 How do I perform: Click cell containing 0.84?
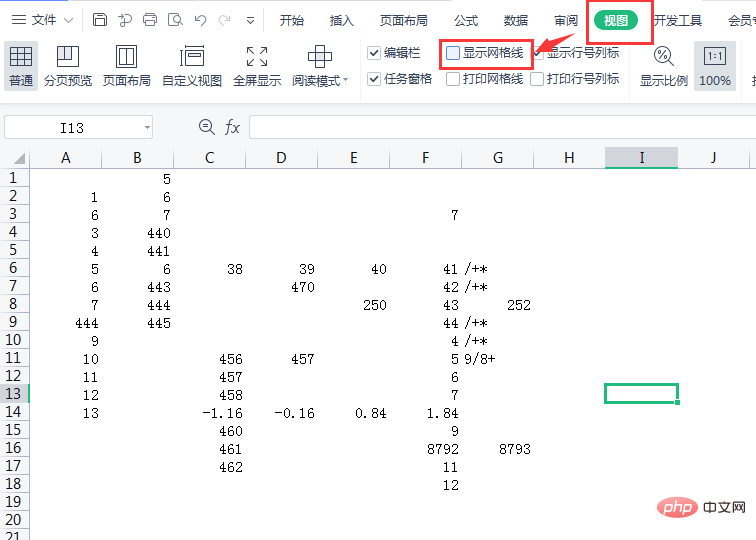click(x=353, y=413)
